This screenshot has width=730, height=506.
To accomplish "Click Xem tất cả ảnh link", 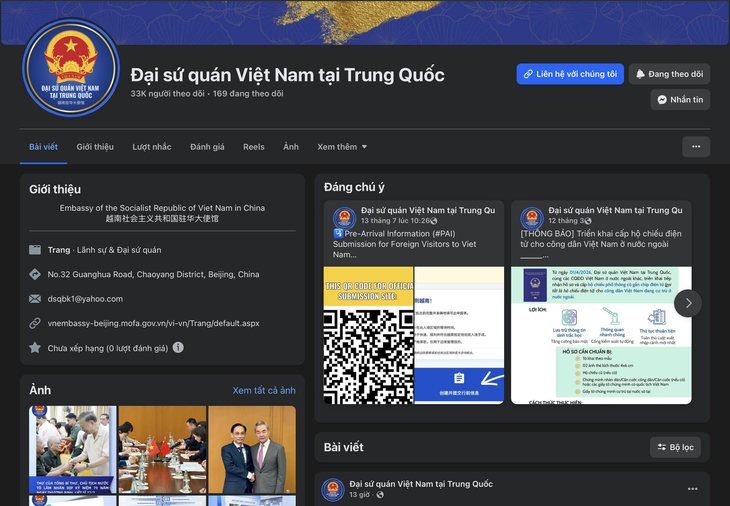I will [x=264, y=391].
